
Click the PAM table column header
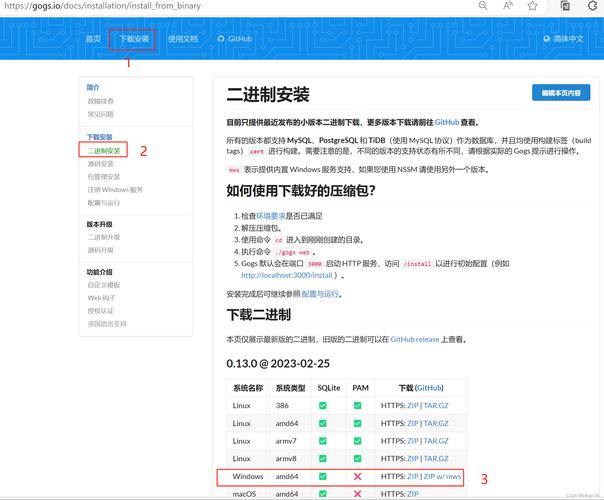coord(361,388)
